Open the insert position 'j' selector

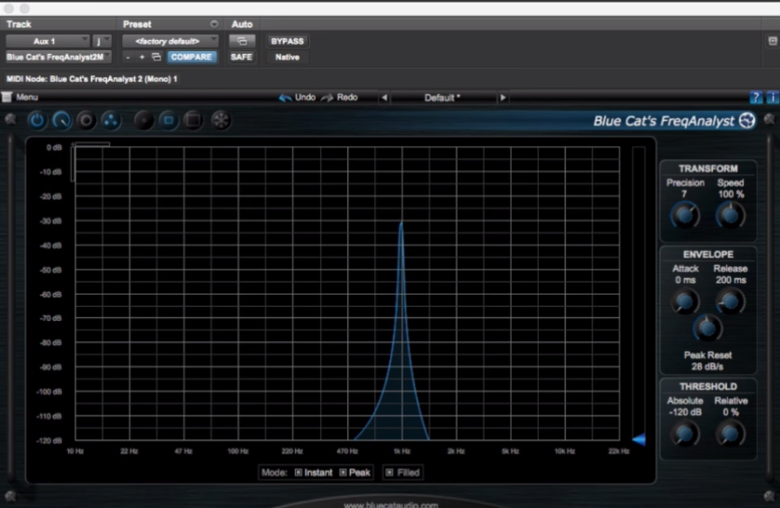[101, 41]
